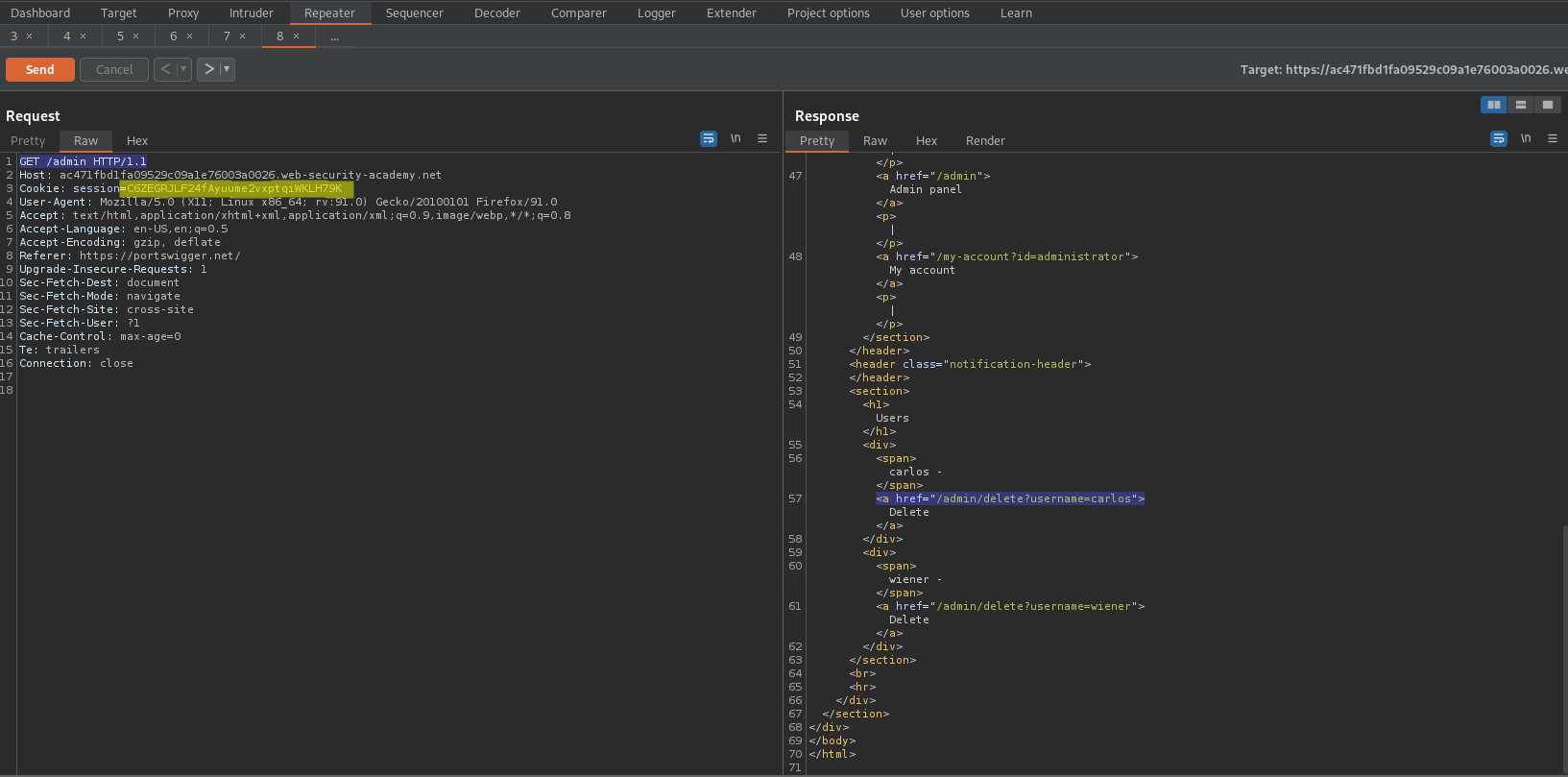Open Extender tab
Screen dimensions: 1568x777
click(732, 12)
